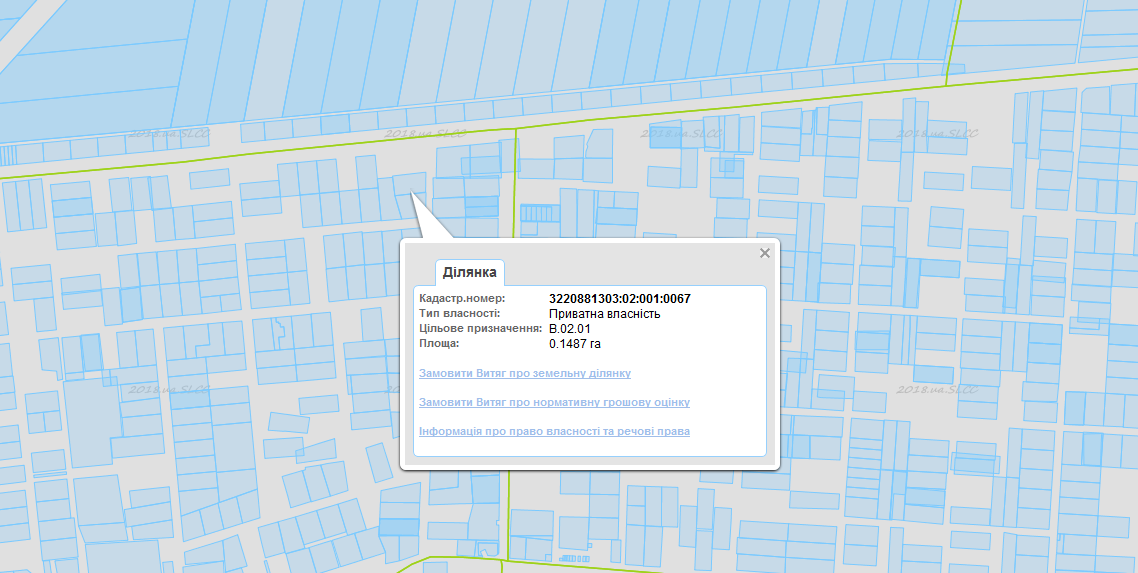Open Замовити Витяг про земельну ділянку link
1138x573 pixels.
click(525, 373)
